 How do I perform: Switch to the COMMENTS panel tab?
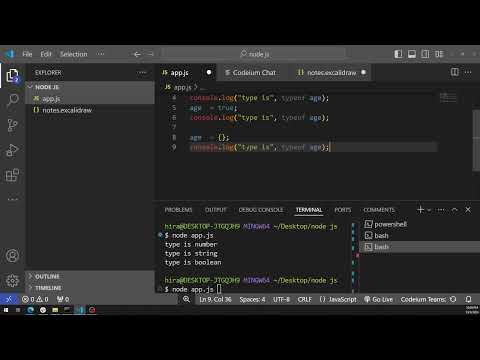click(x=379, y=210)
